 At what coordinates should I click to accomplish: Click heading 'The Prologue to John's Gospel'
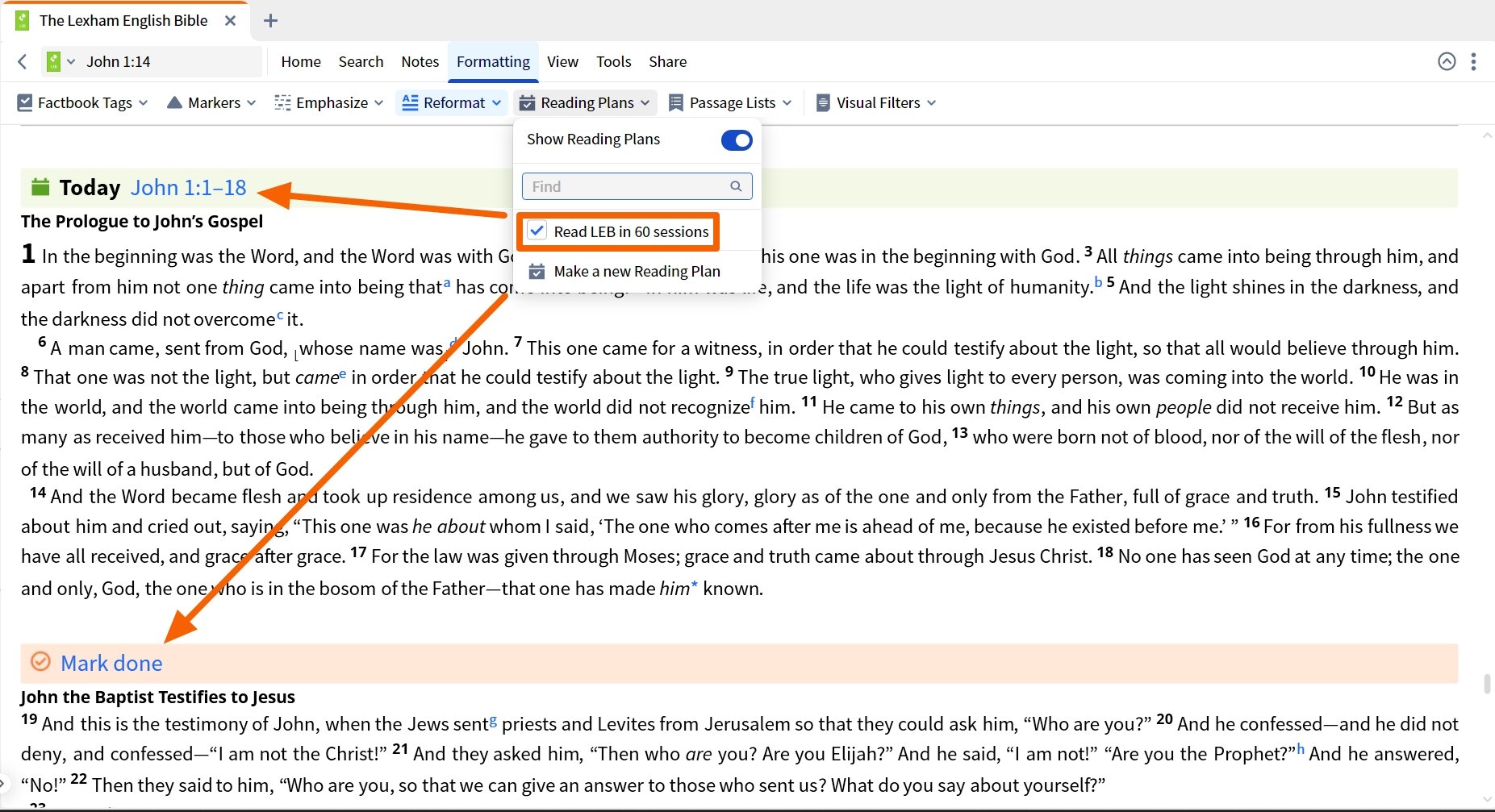(x=142, y=221)
